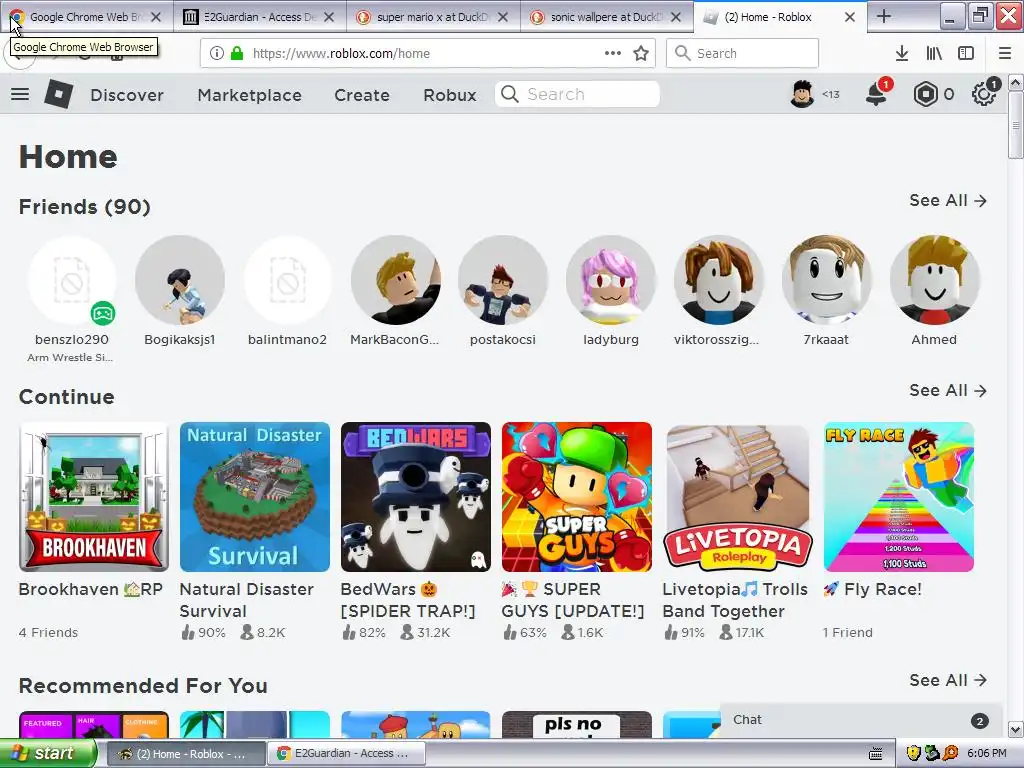Close the sonic wallpere DuckDuckGo tab
The image size is (1024, 768).
pyautogui.click(x=677, y=17)
